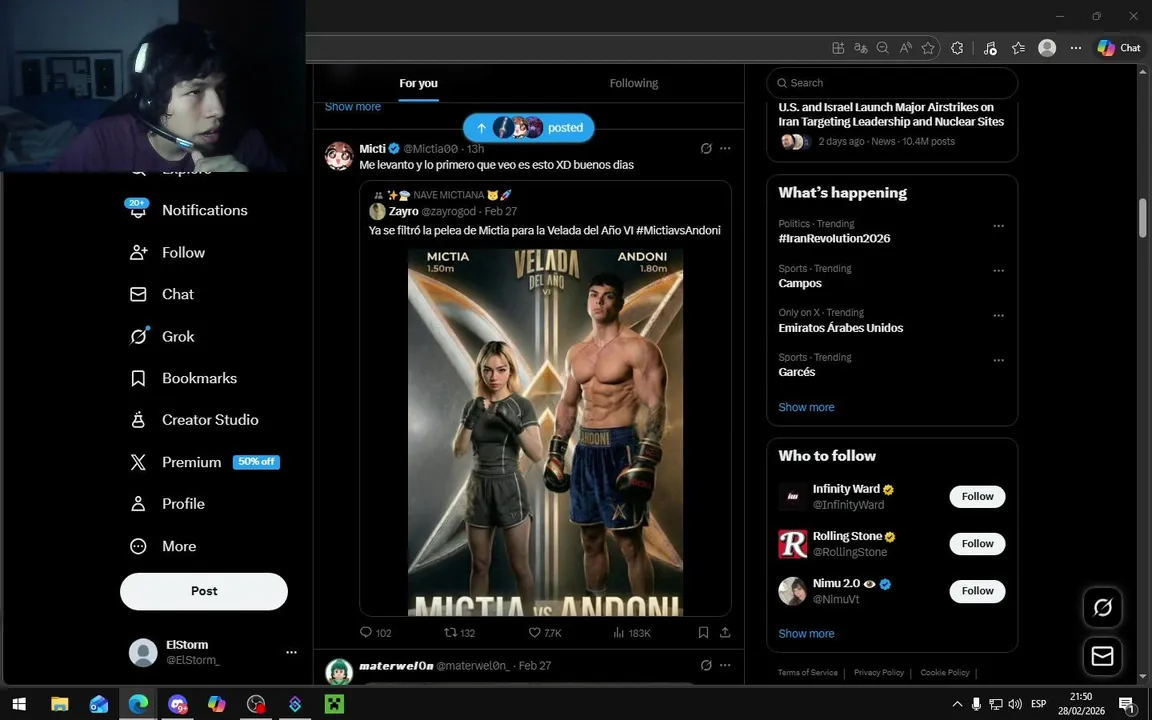This screenshot has height=720, width=1152.
Task: Open more options for the Campos trend
Action: click(x=998, y=271)
